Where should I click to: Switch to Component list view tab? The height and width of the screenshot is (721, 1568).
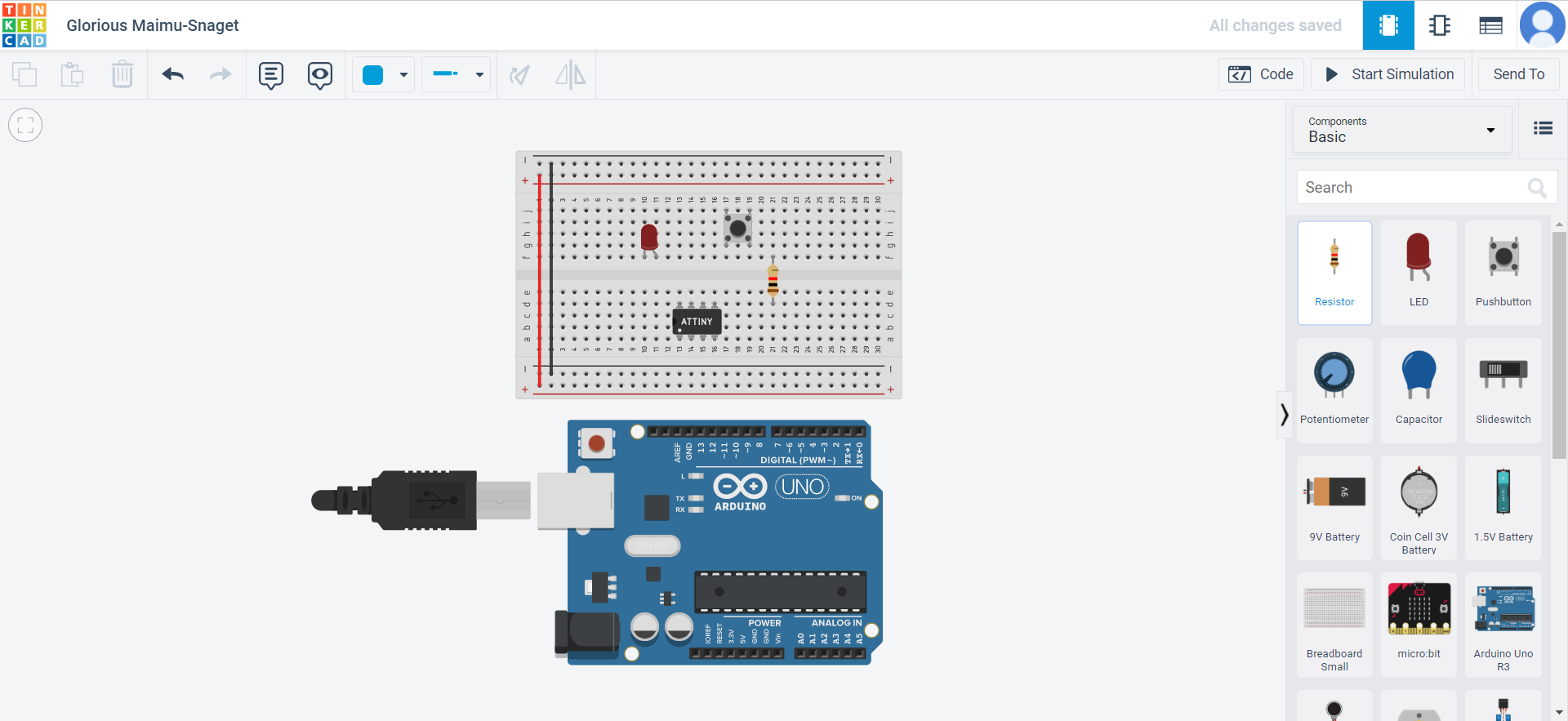pos(1490,25)
